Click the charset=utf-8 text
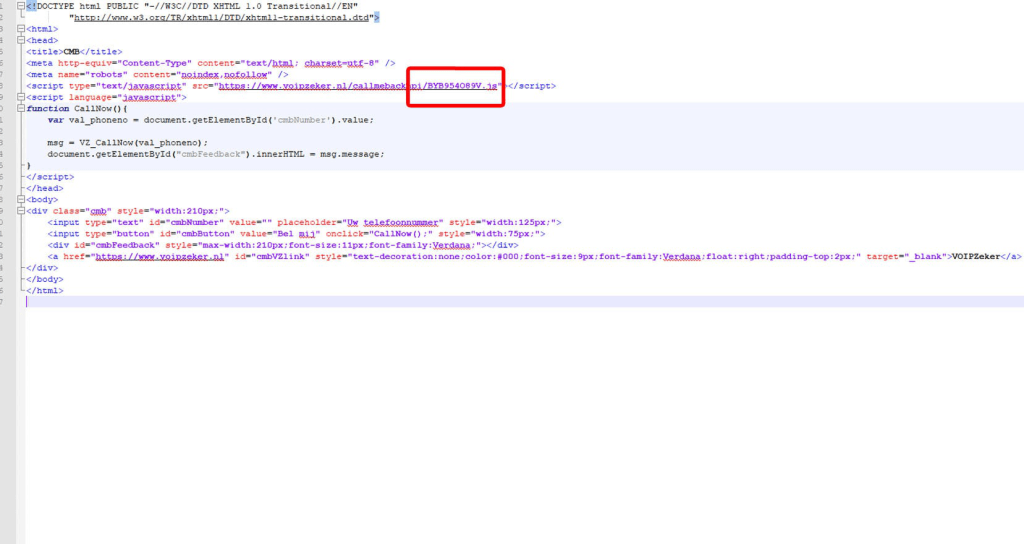 (339, 63)
